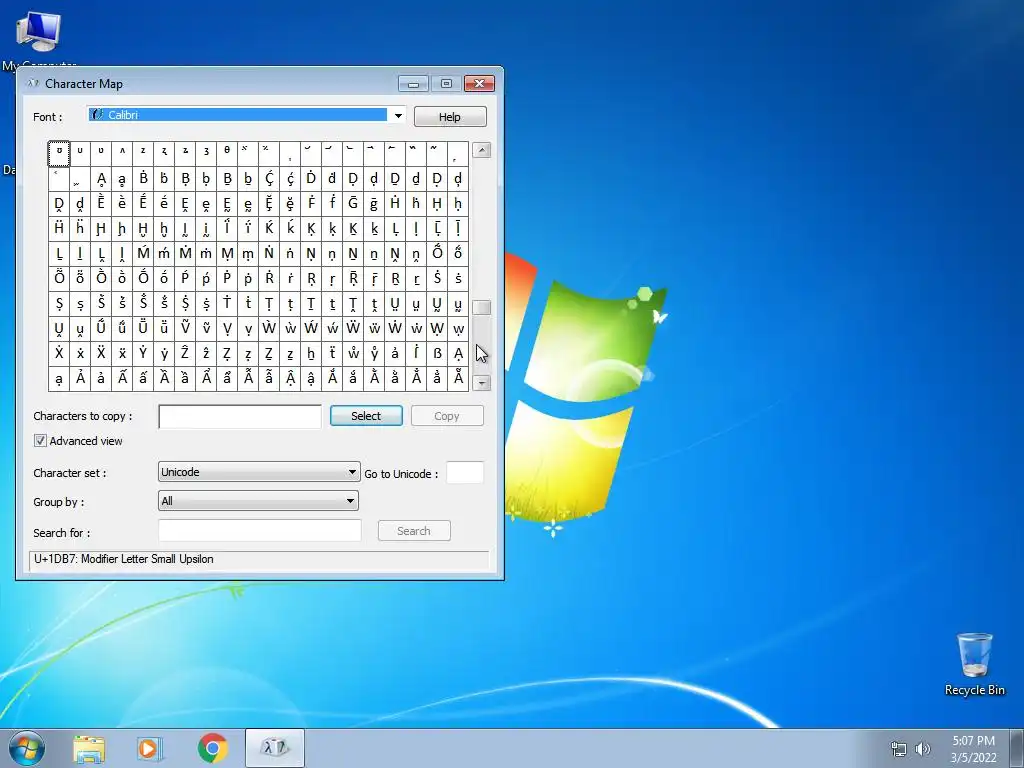Click the Help button
This screenshot has width=1024, height=768.
click(450, 116)
